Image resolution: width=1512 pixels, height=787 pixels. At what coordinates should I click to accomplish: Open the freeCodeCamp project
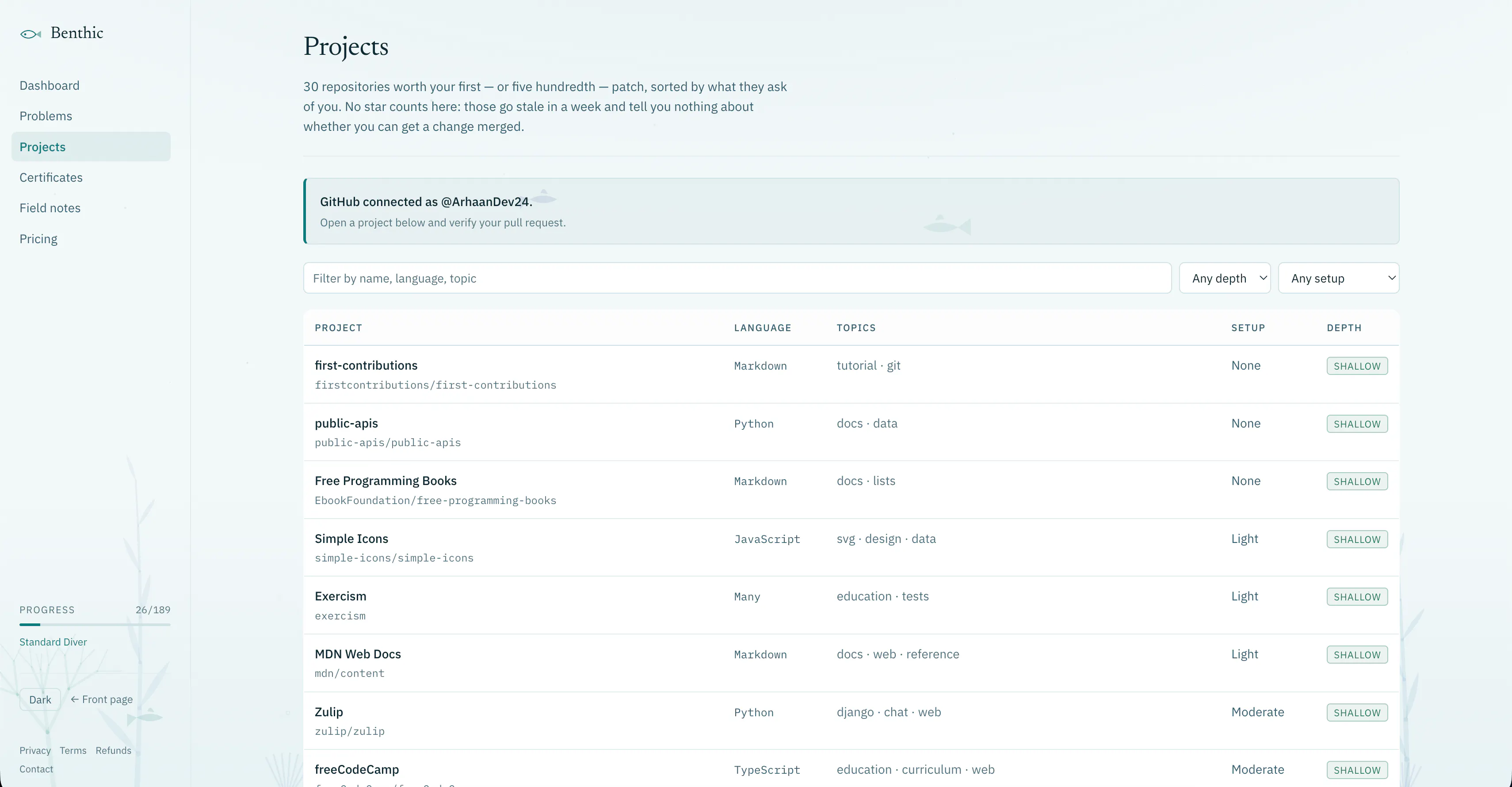357,769
